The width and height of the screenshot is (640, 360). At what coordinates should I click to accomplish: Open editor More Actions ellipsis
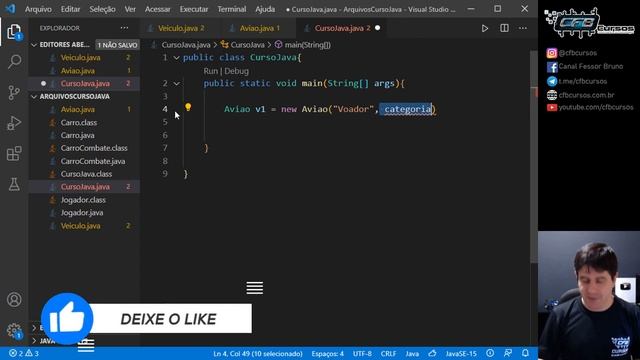pyautogui.click(x=523, y=28)
